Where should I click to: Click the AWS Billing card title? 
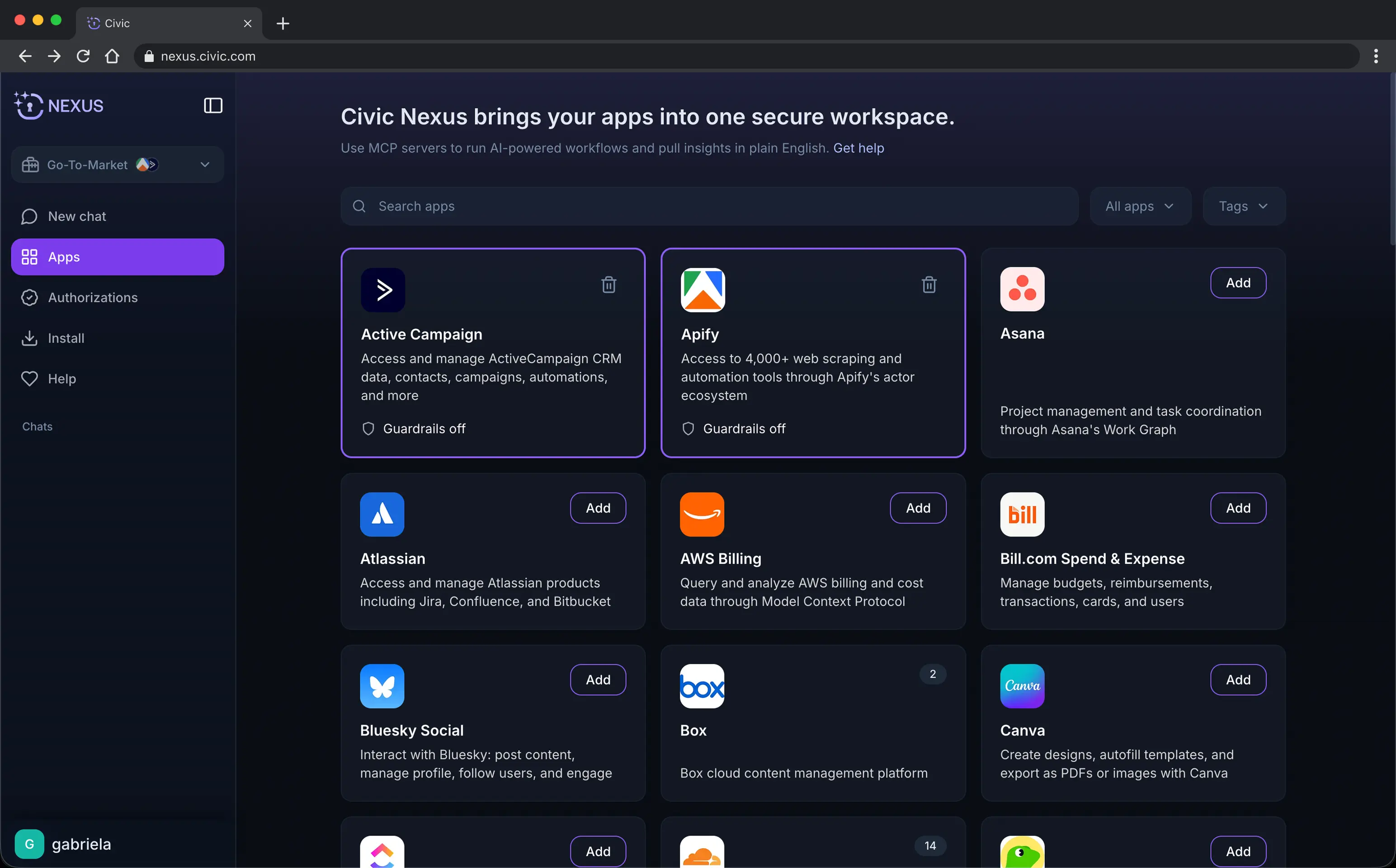[721, 559]
